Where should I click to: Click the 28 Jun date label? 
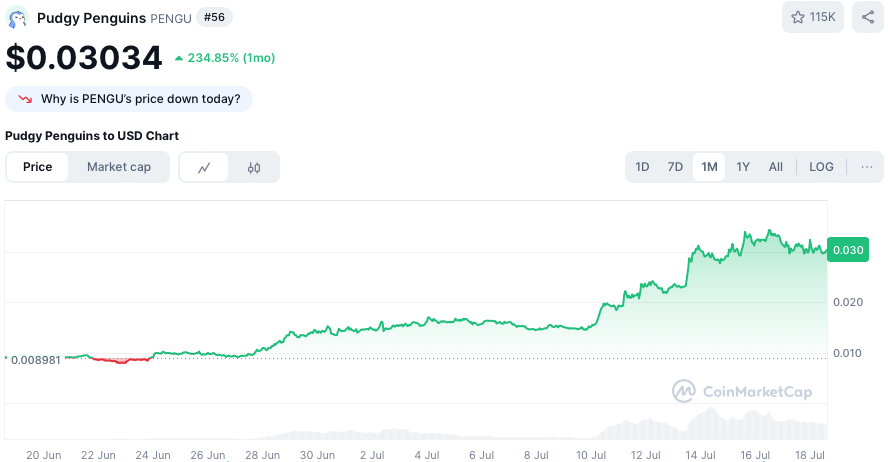[262, 455]
